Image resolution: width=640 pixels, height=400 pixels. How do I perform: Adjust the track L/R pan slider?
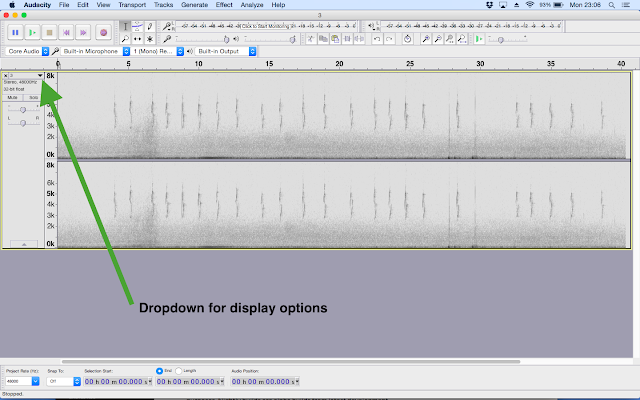pos(23,123)
